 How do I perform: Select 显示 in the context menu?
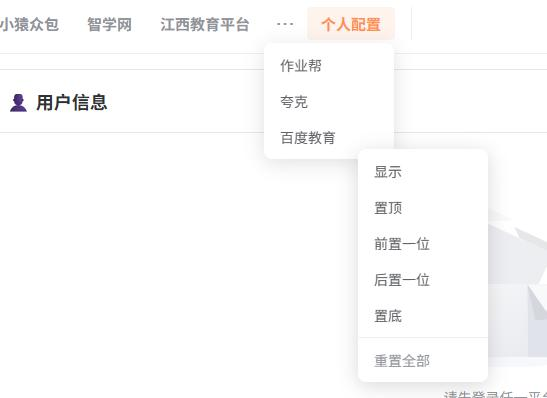coord(423,172)
